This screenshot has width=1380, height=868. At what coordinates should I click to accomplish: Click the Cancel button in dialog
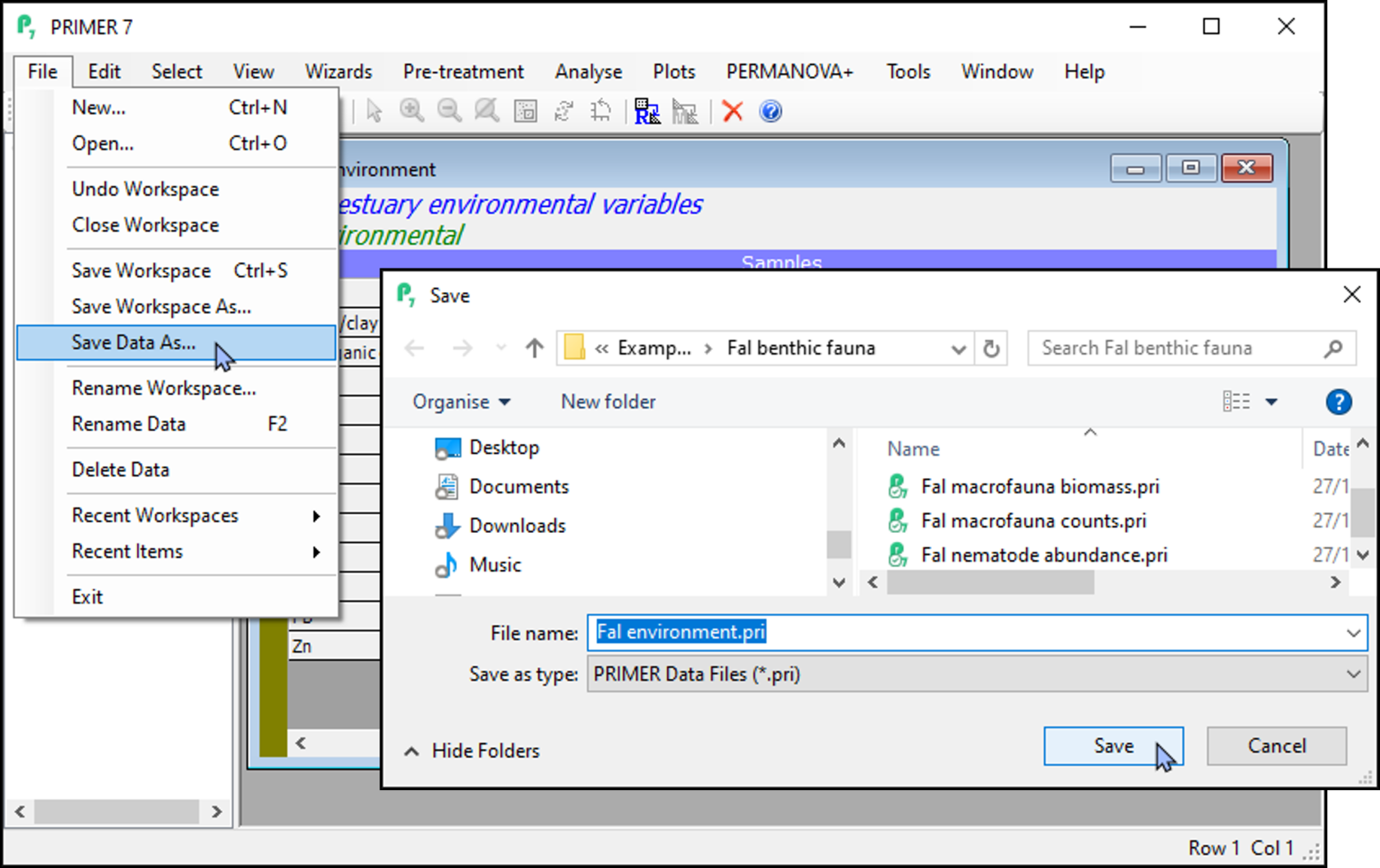click(1276, 746)
